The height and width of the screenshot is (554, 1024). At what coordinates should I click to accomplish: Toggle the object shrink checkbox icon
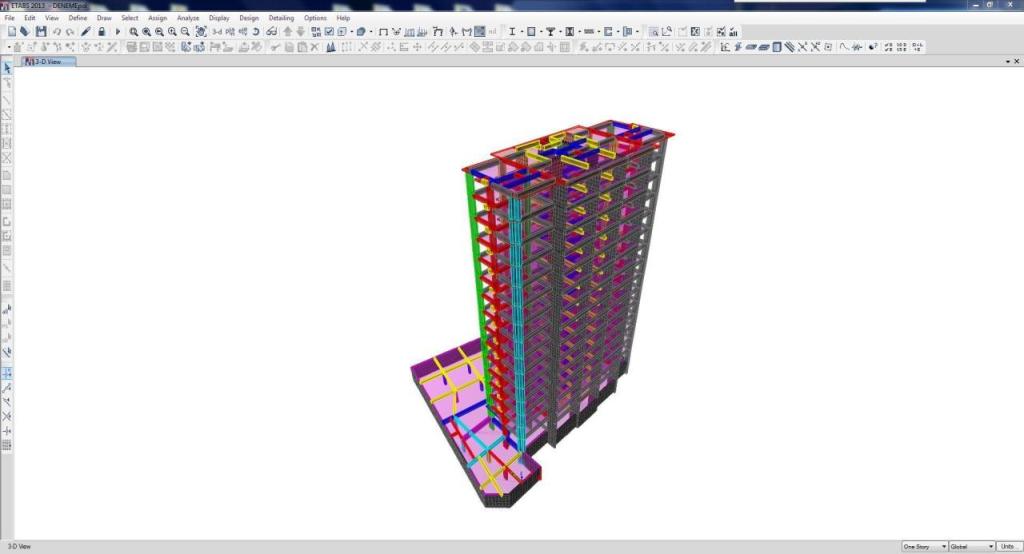click(329, 32)
